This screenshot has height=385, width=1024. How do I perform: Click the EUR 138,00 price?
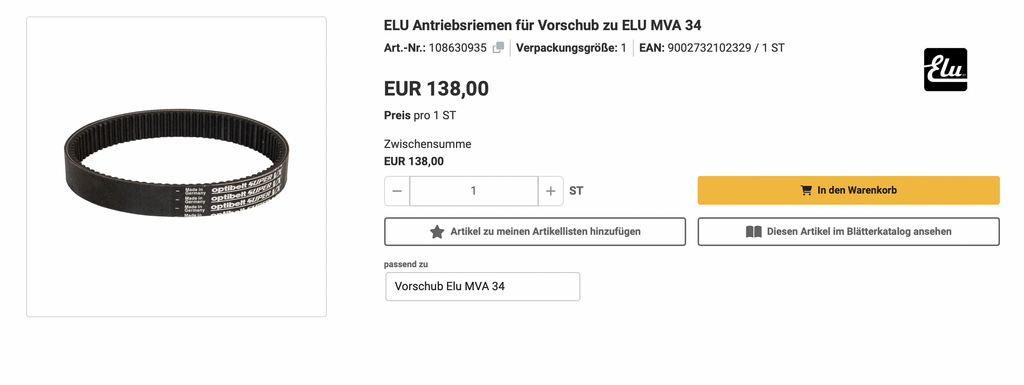point(436,89)
